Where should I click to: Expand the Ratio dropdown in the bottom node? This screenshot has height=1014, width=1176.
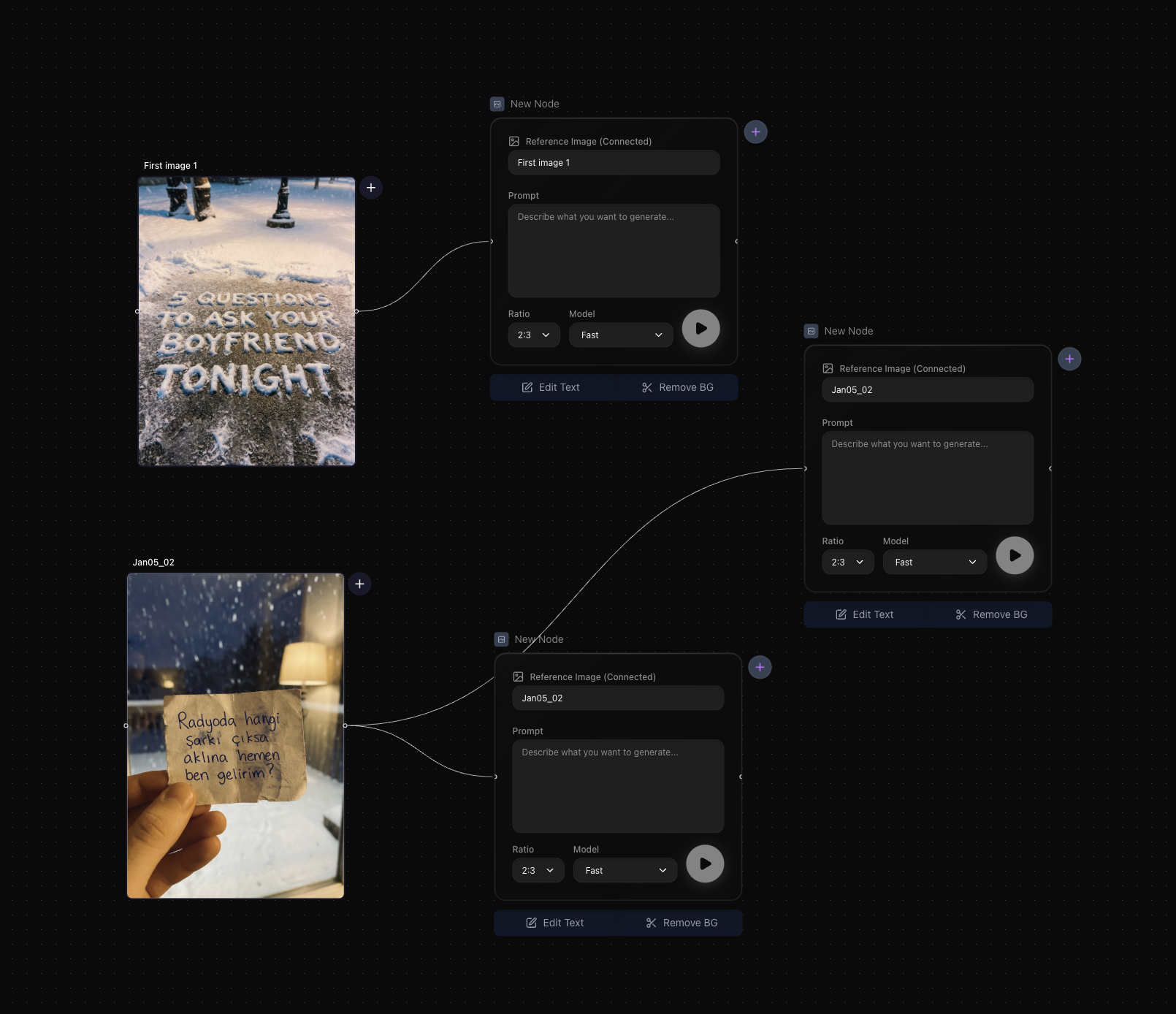[538, 871]
